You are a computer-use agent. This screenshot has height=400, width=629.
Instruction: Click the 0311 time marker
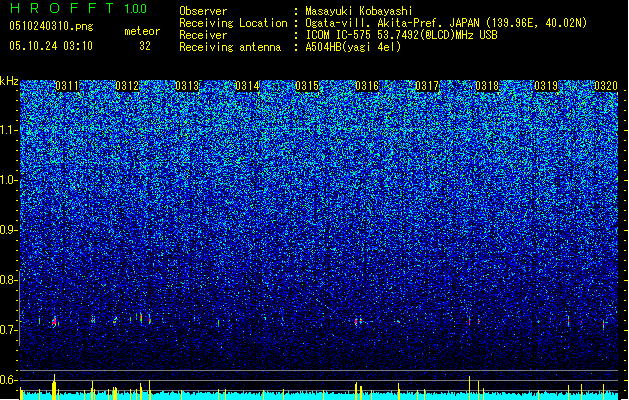(67, 86)
